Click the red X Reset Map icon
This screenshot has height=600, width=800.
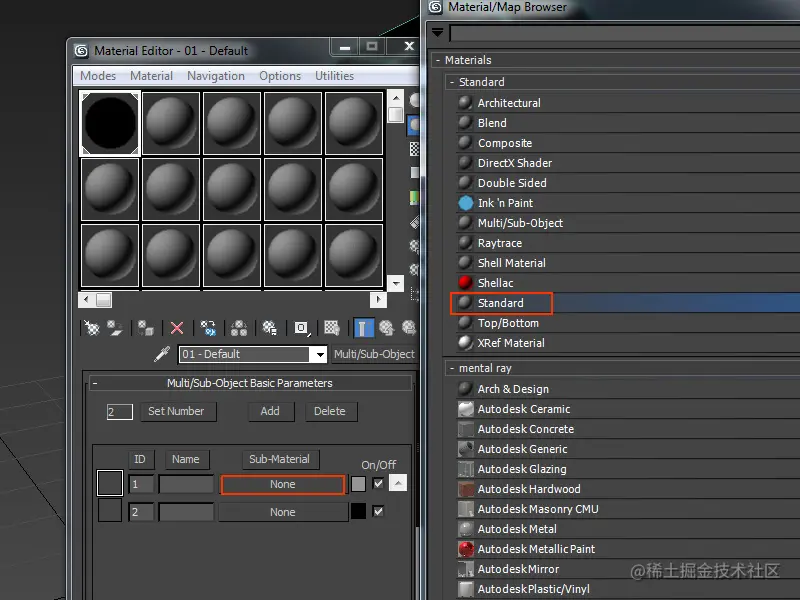click(177, 328)
